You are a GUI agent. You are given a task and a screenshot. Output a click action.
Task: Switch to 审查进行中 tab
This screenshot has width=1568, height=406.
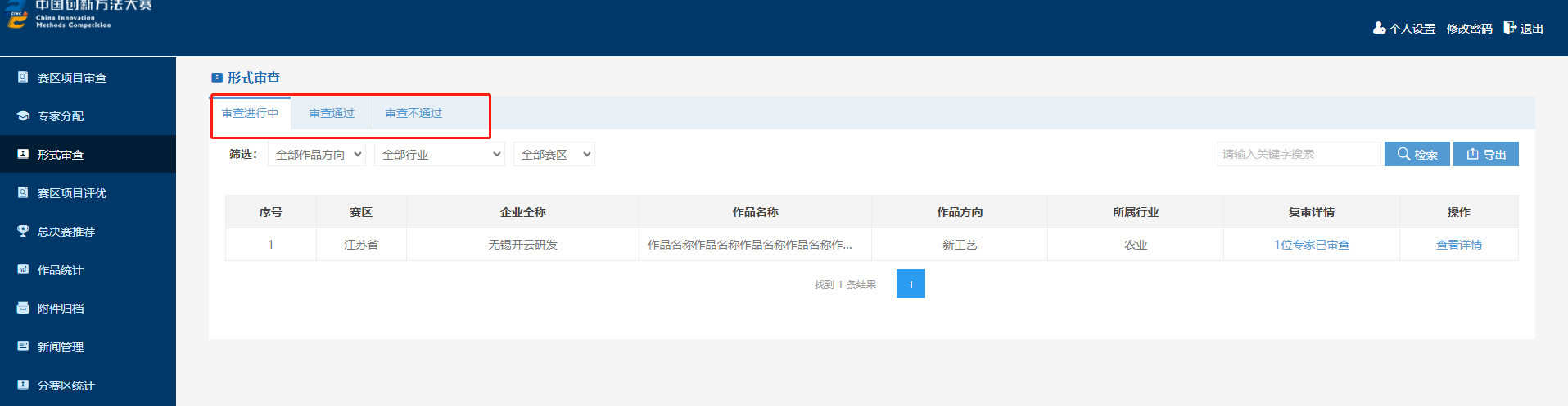[x=250, y=113]
